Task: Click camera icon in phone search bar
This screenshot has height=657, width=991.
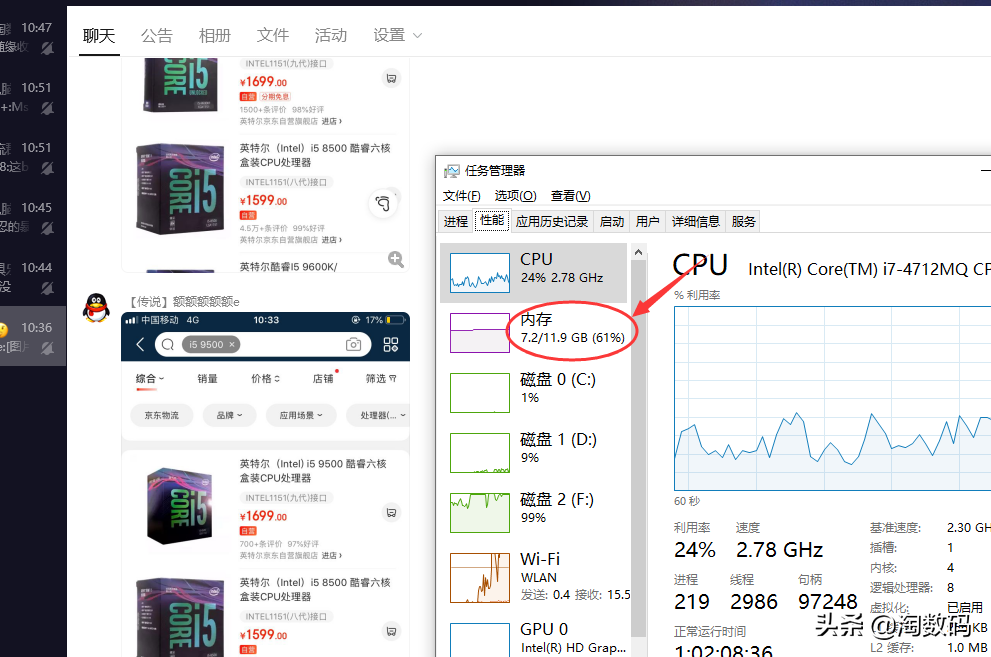Action: coord(353,344)
